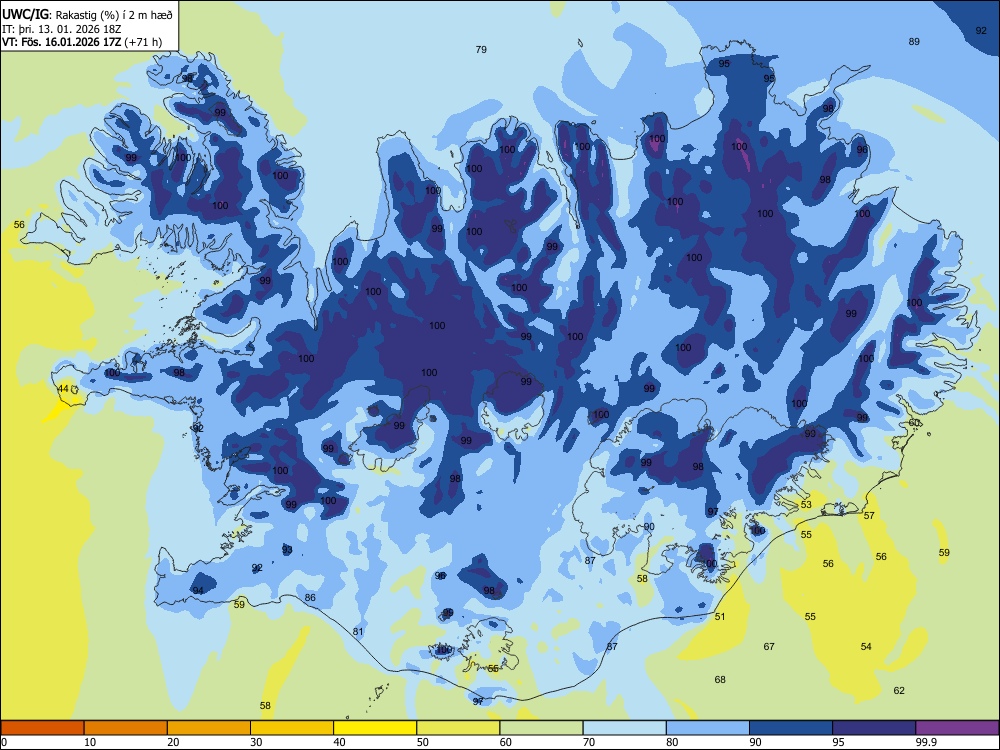Click the 20–30 legend color swatch
The image size is (1000, 750).
point(209,728)
